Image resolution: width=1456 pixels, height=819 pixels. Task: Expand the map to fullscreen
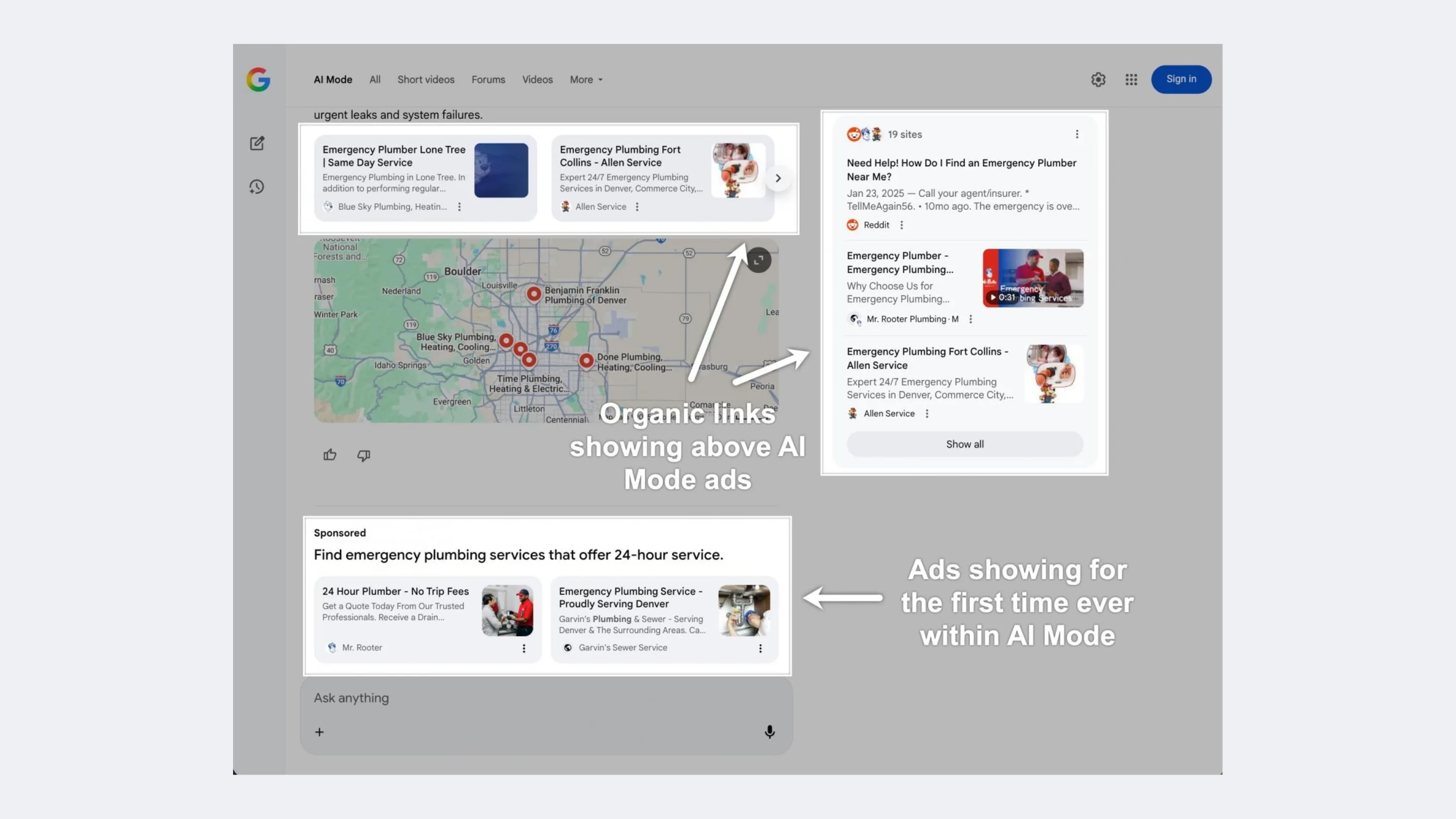coord(758,260)
